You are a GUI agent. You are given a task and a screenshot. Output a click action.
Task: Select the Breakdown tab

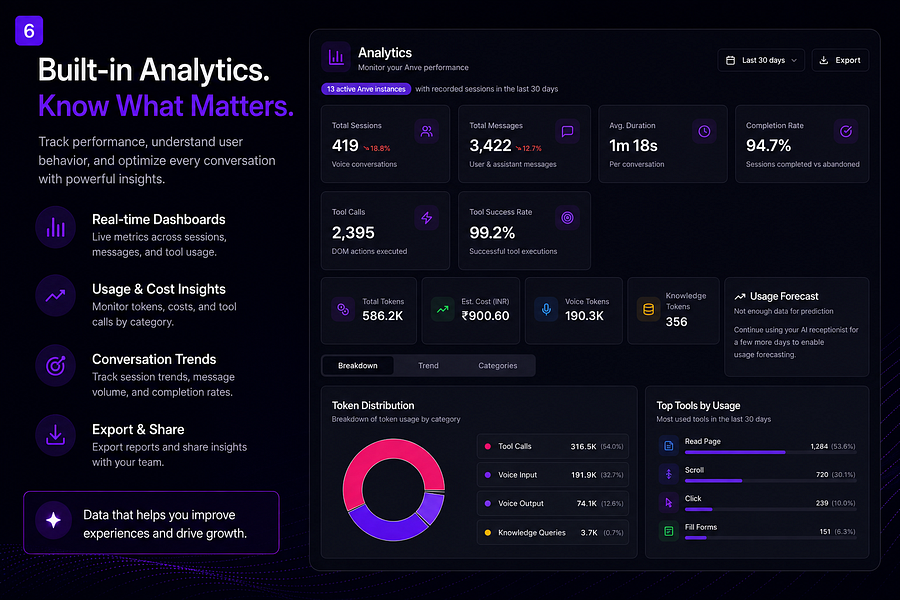pyautogui.click(x=358, y=366)
